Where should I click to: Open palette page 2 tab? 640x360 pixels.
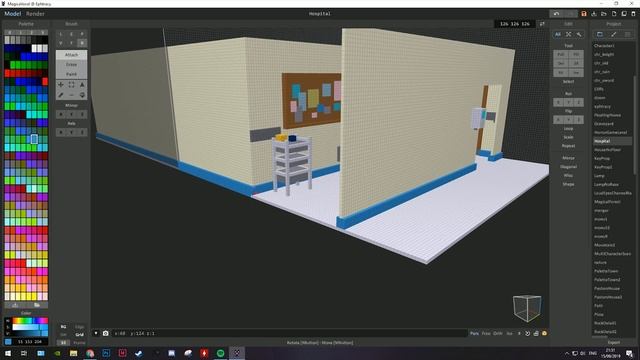click(x=31, y=32)
